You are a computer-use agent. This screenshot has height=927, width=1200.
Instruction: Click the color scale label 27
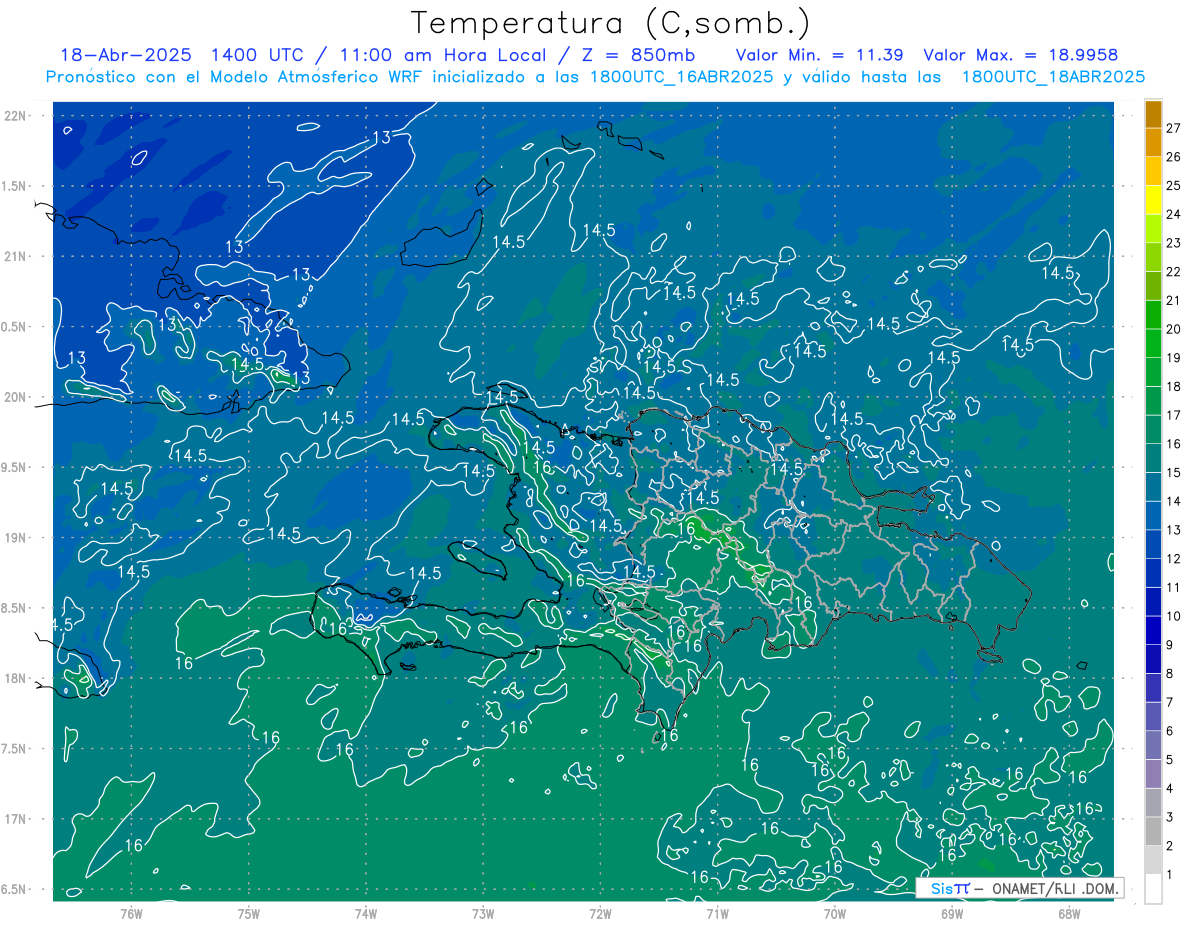point(1174,128)
